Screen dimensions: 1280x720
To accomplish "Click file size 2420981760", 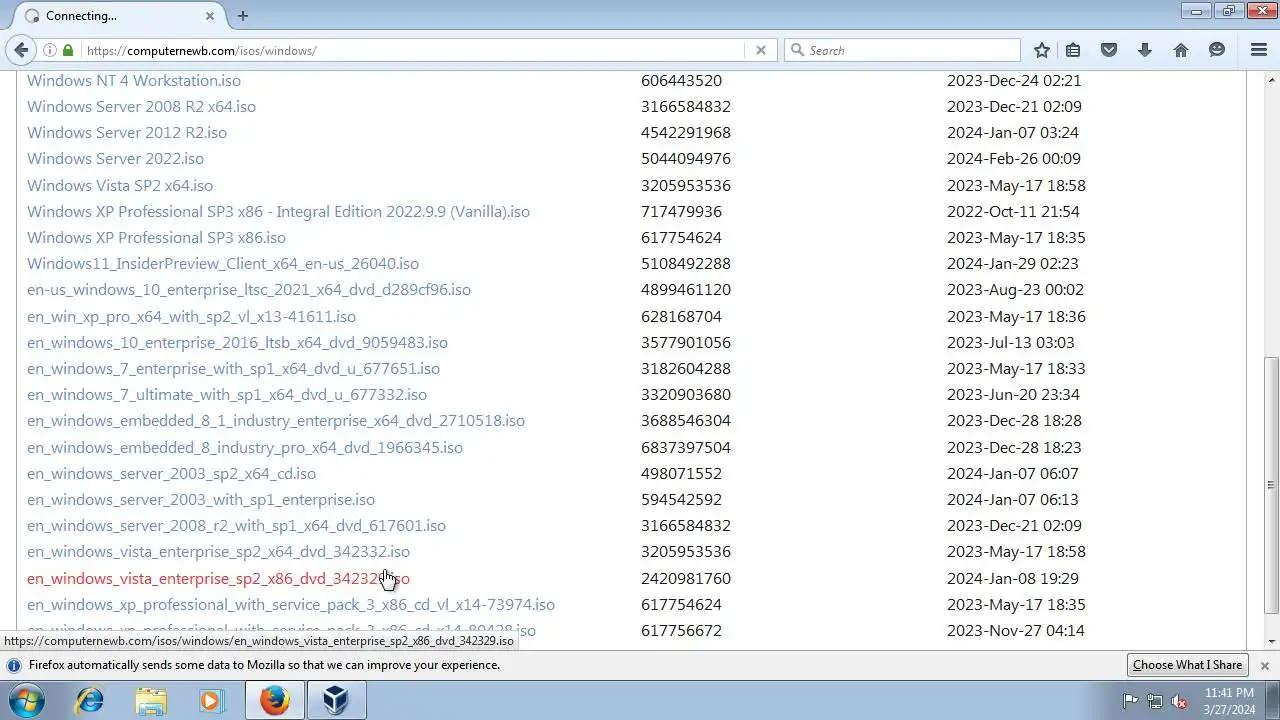I will click(x=686, y=578).
